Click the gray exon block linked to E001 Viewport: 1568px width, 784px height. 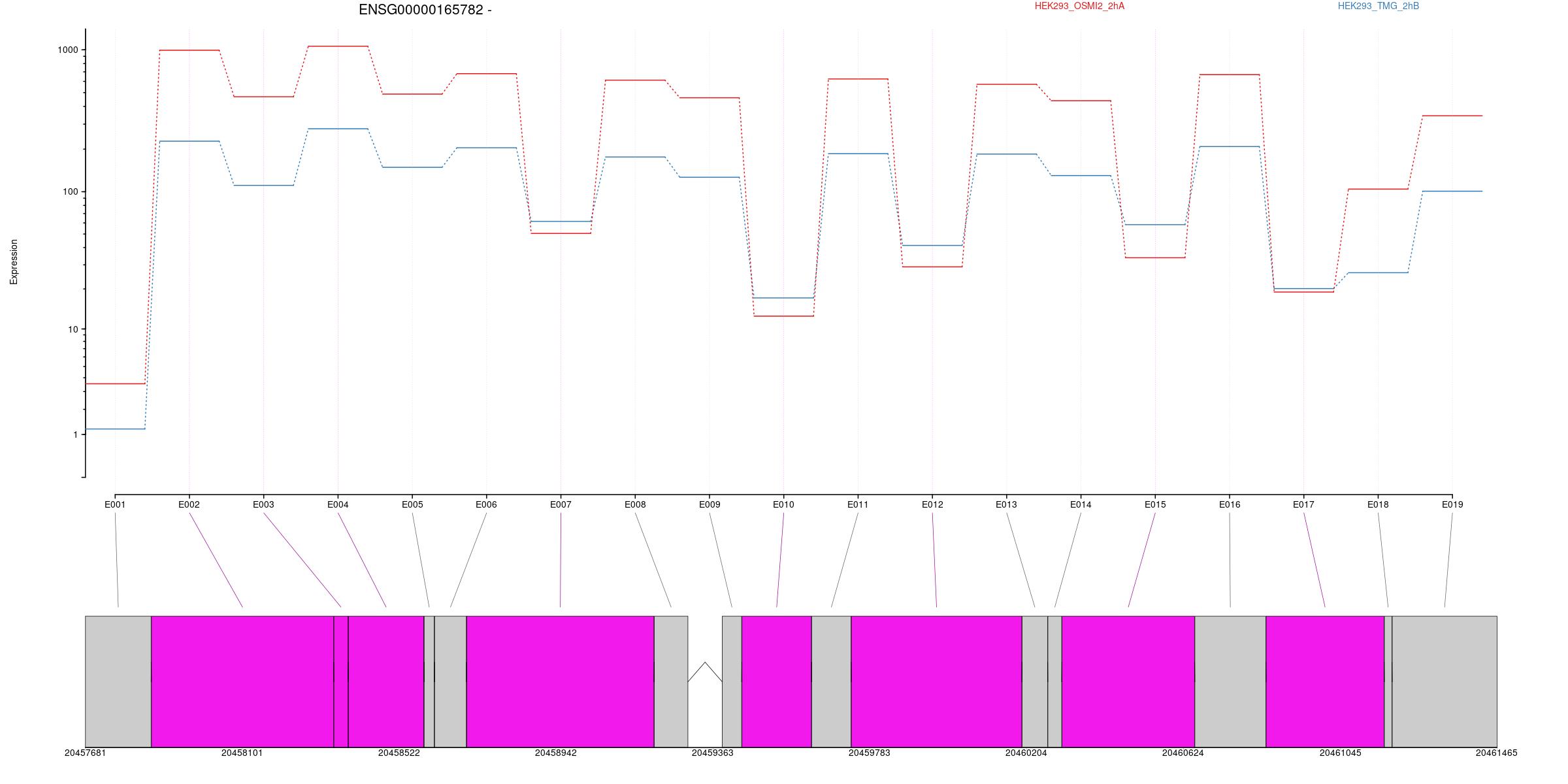(118, 681)
